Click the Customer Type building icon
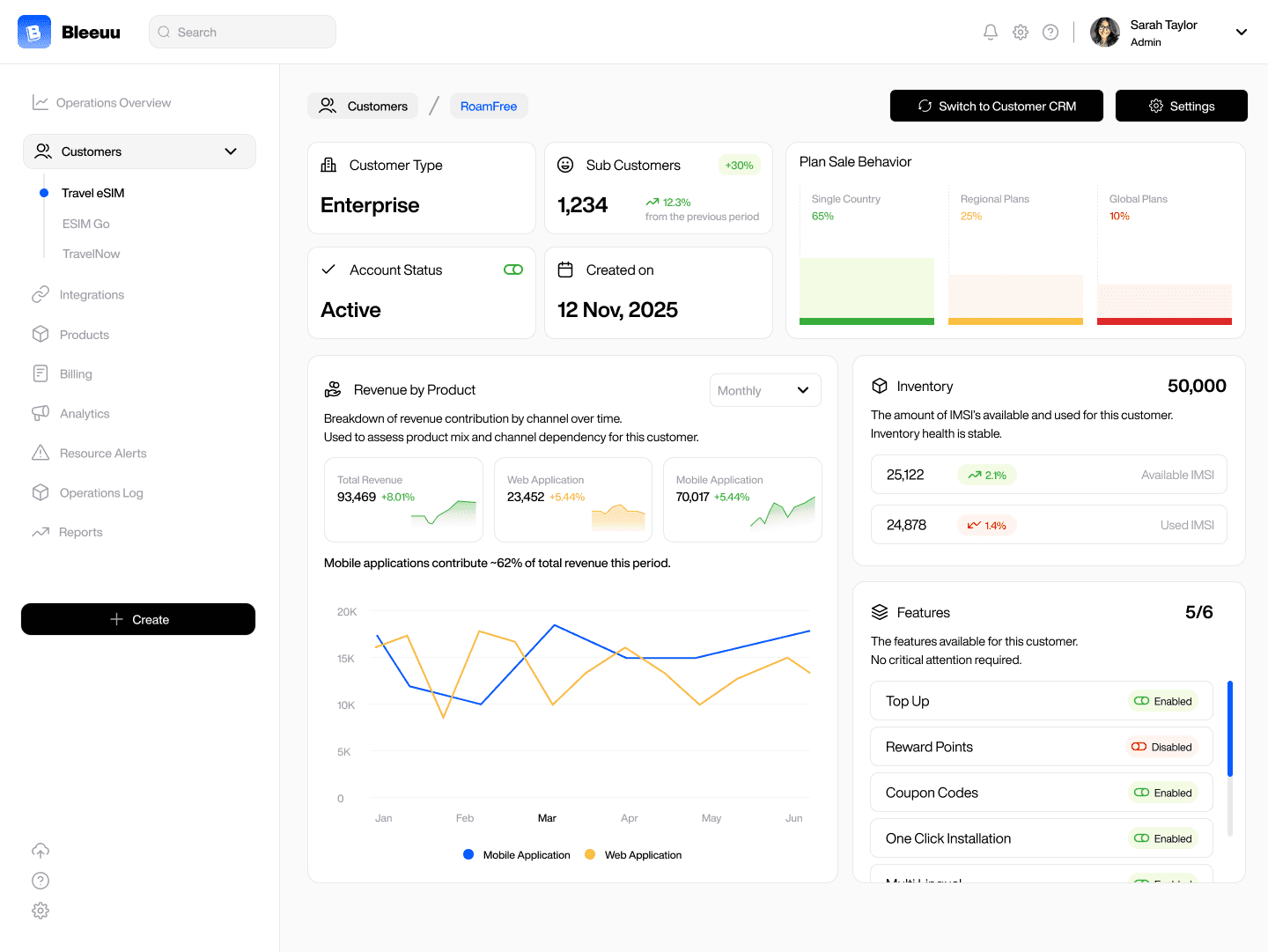This screenshot has width=1268, height=952. tap(328, 165)
